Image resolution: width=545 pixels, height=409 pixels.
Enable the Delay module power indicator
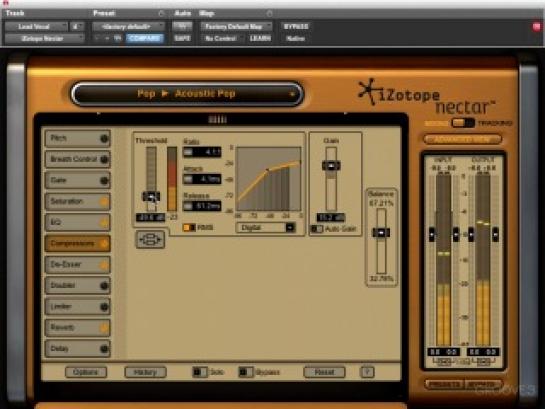pyautogui.click(x=104, y=349)
